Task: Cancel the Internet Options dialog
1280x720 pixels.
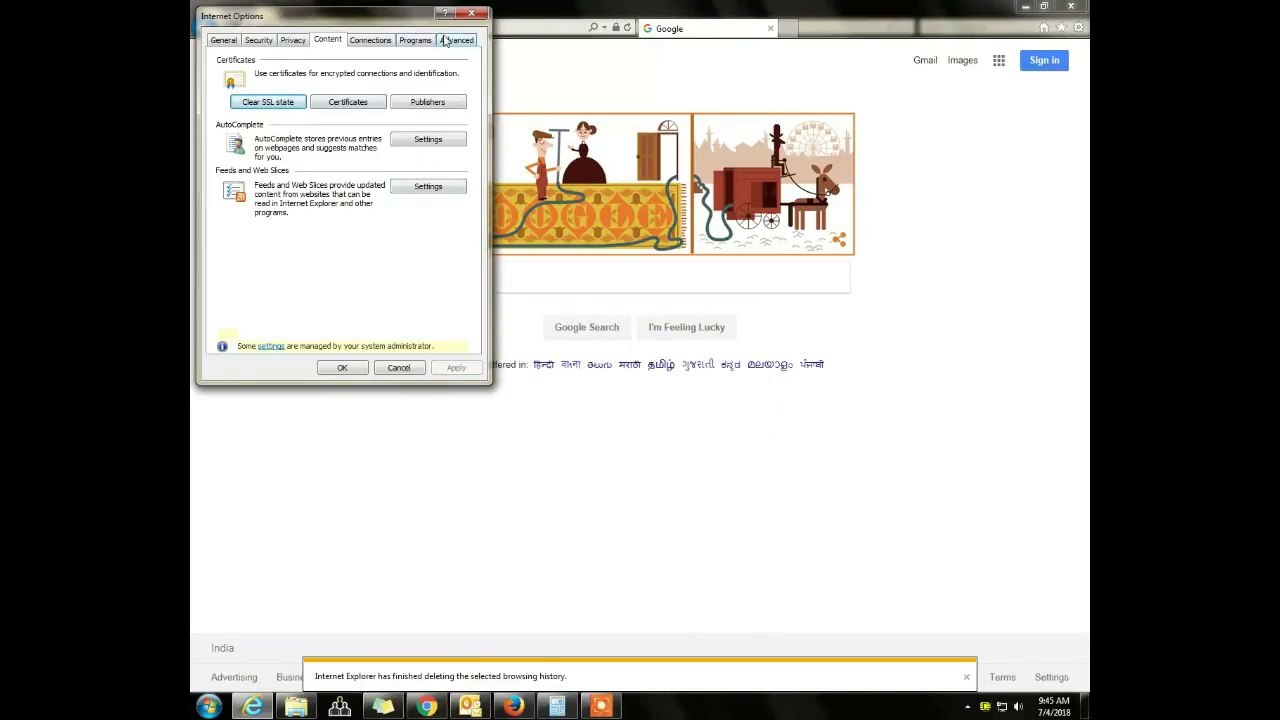Action: coord(399,368)
